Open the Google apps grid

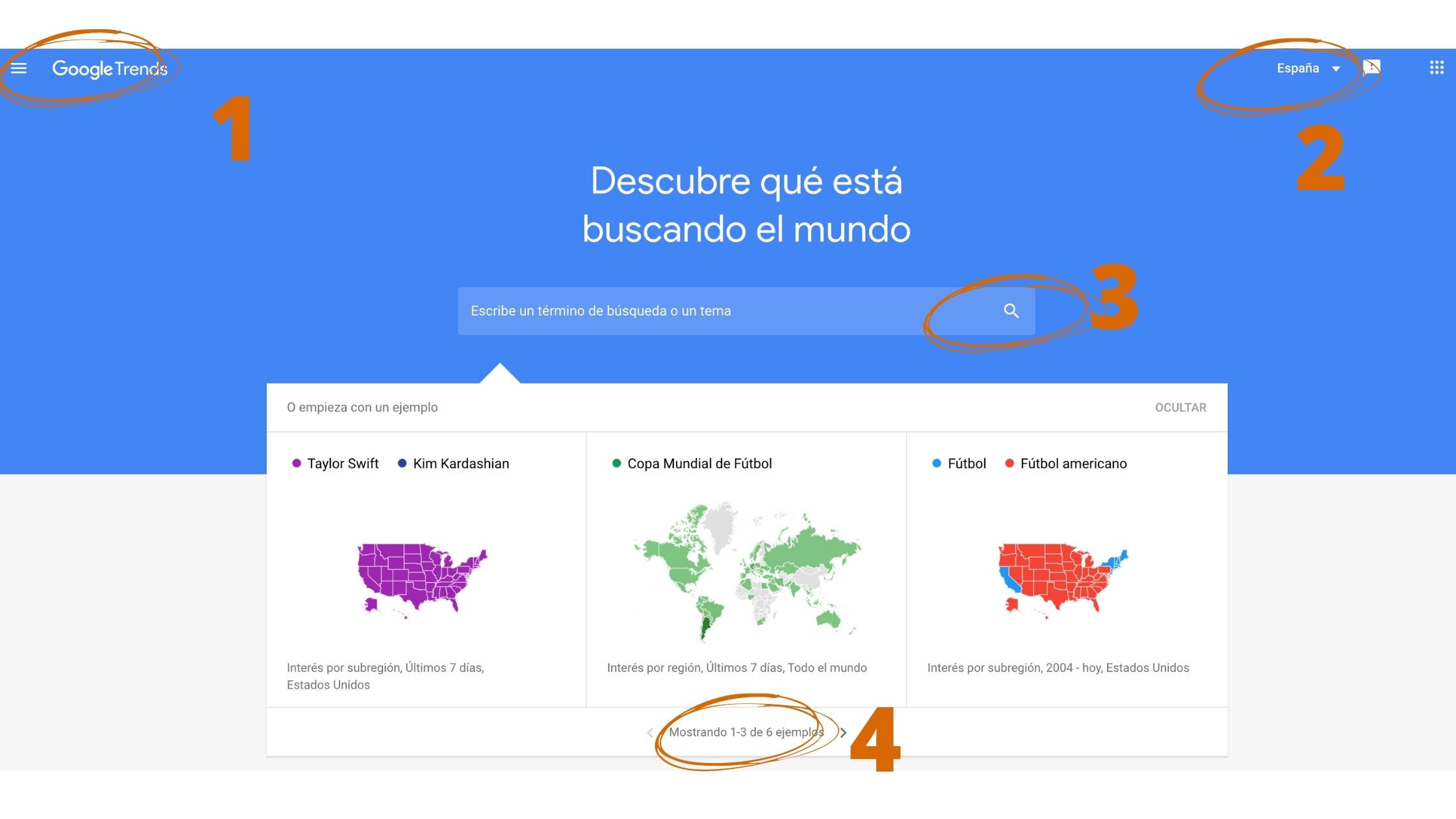[1436, 68]
